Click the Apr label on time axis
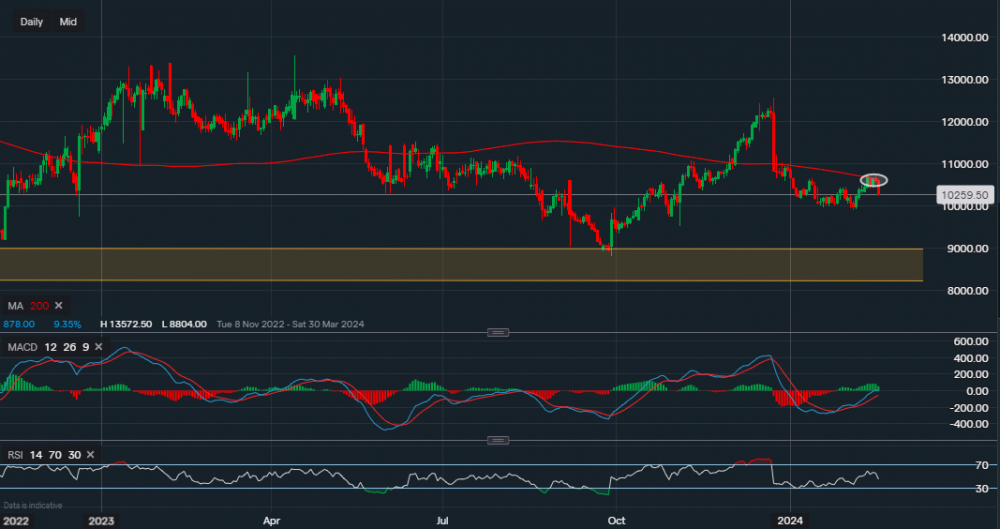This screenshot has height=529, width=1000. 272,520
